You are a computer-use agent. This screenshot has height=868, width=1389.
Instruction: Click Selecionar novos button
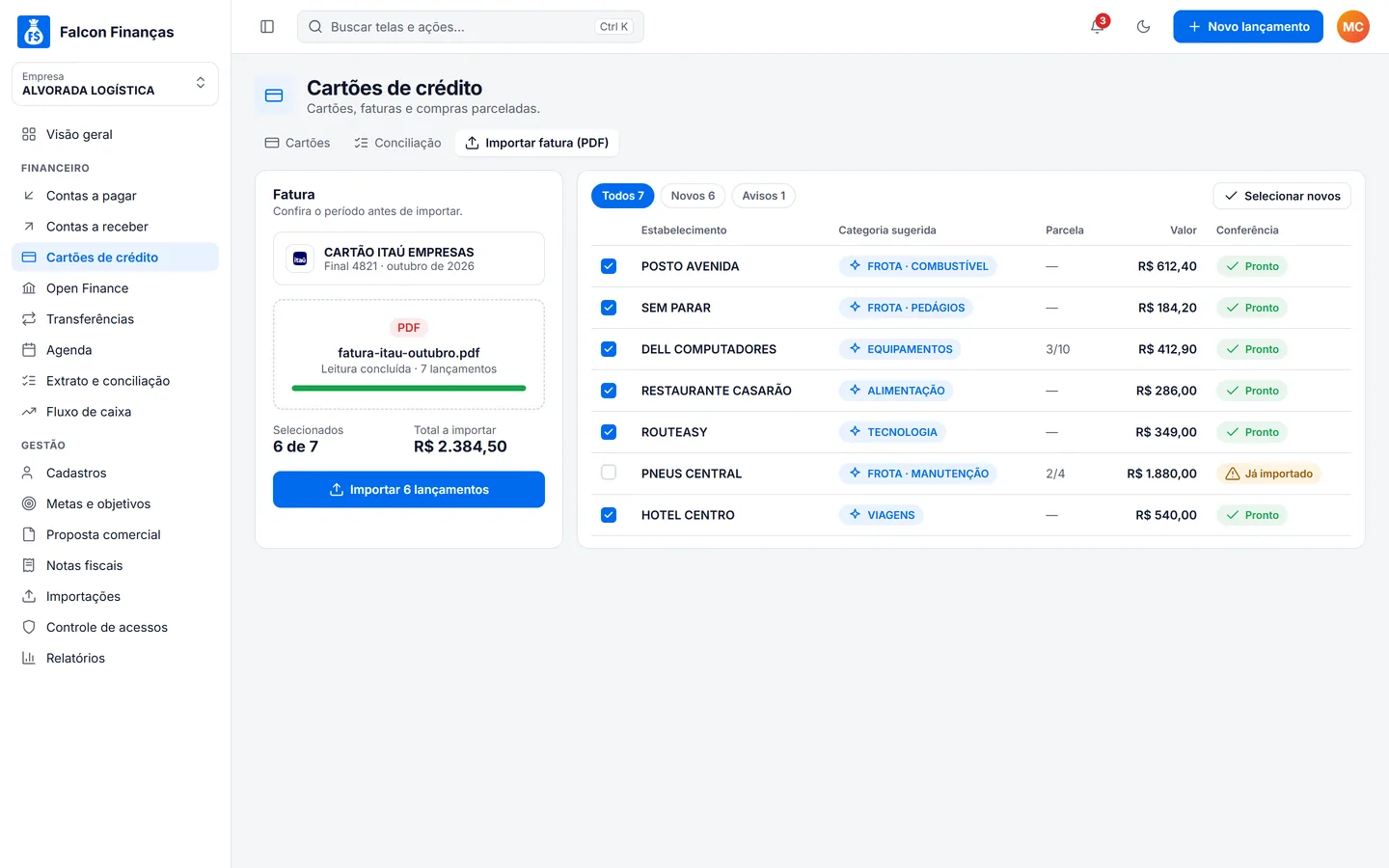(1282, 196)
